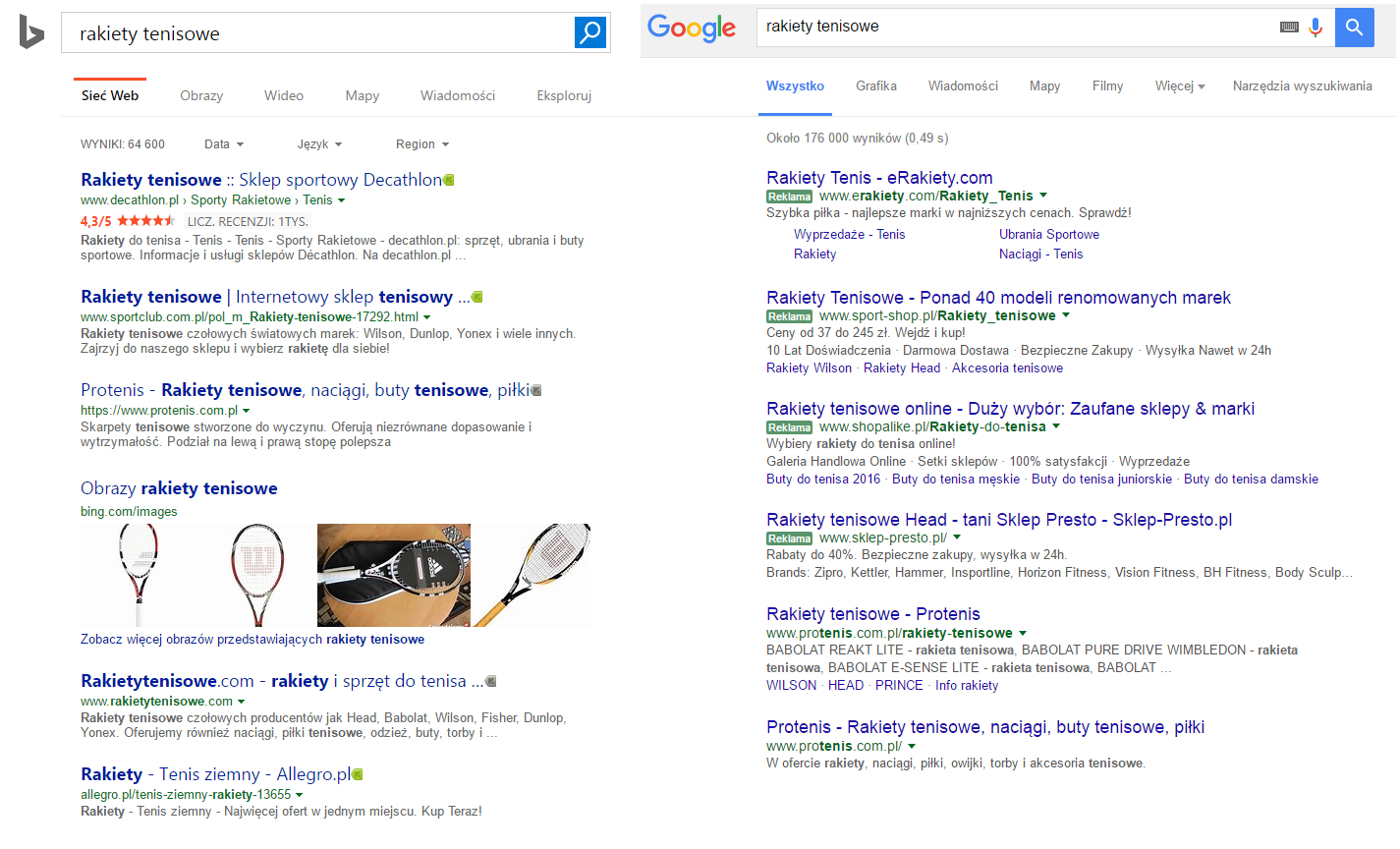Click the Bing magnifier search button
Screen dimensions: 1400x849
590,32
